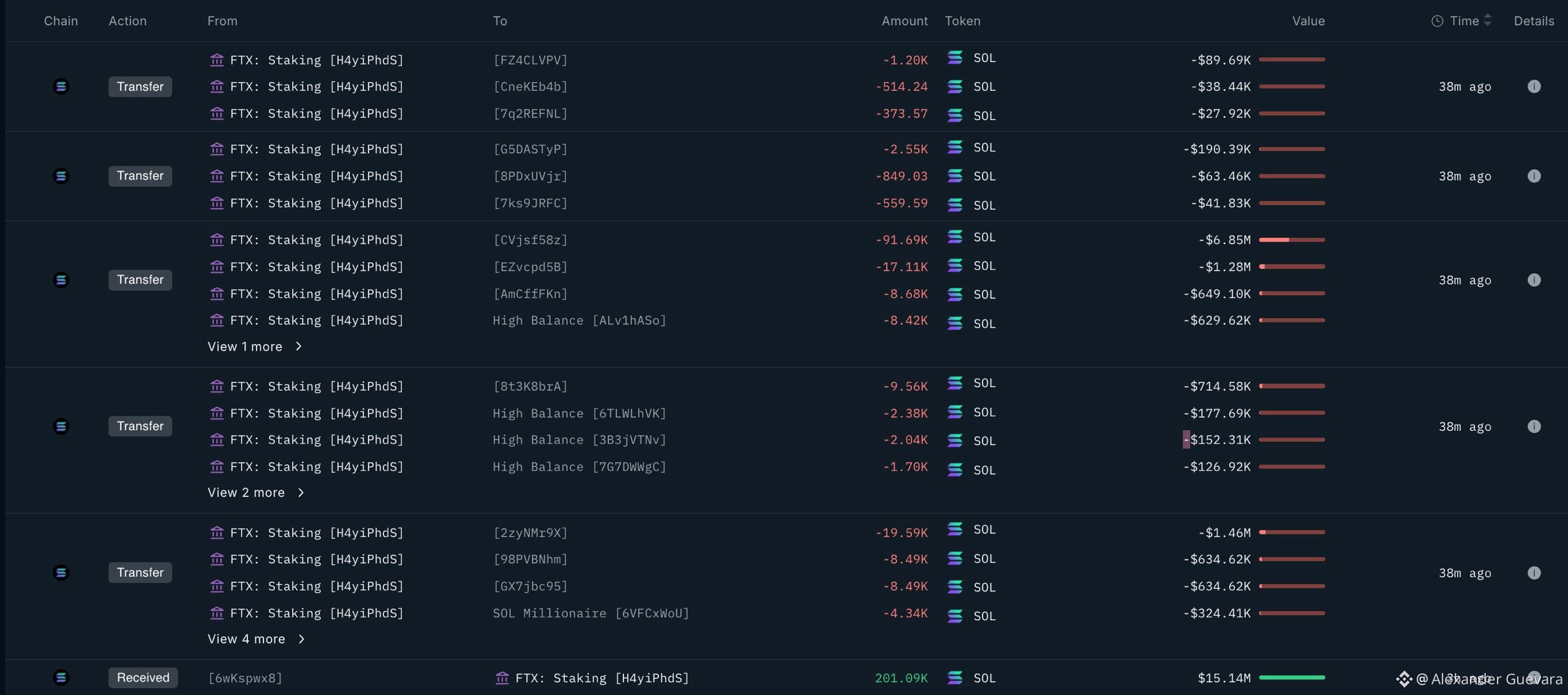This screenshot has width=1568, height=695.
Task: Click FTX bank icon in CVjsf58z row
Action: [x=217, y=240]
